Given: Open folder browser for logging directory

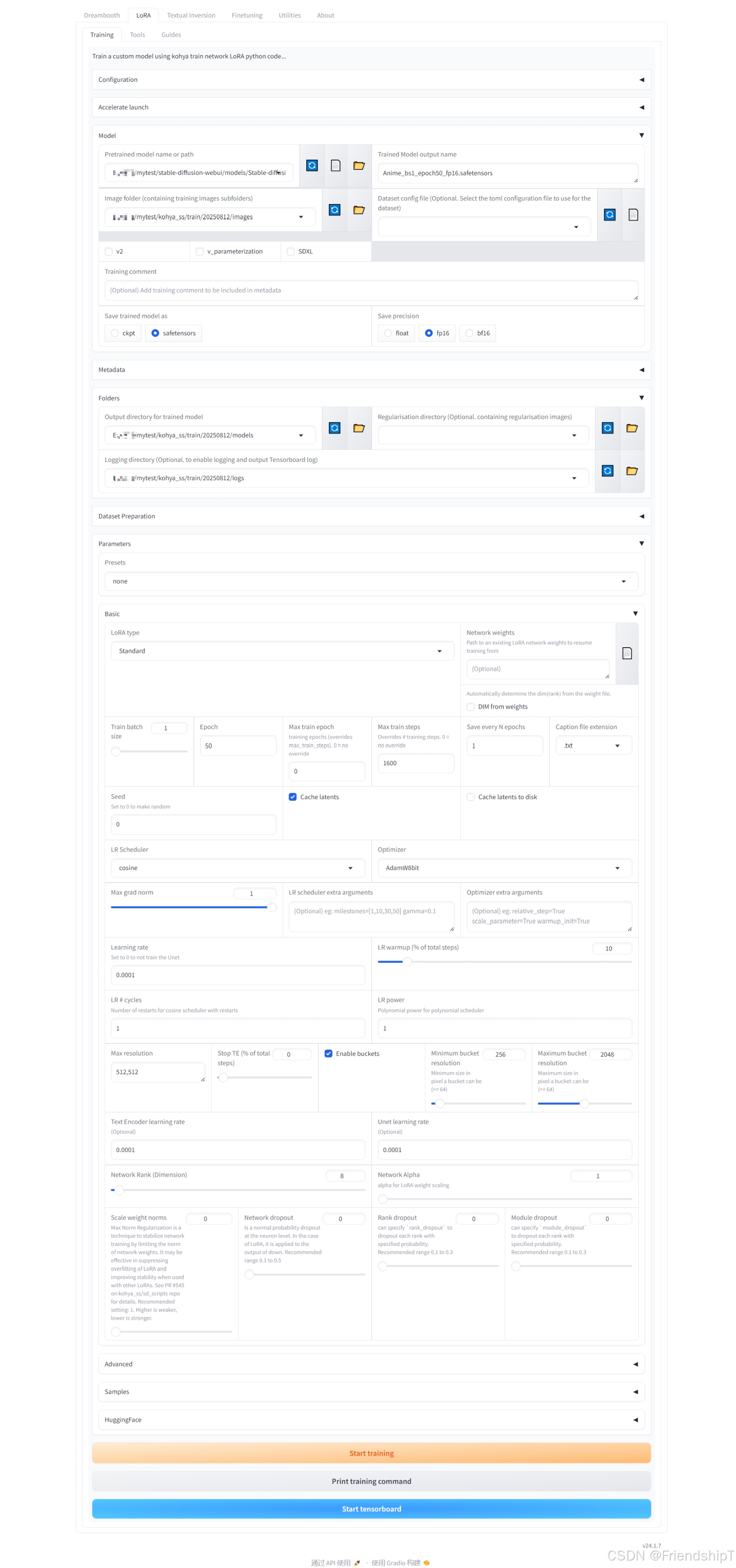Looking at the screenshot, I should point(632,471).
